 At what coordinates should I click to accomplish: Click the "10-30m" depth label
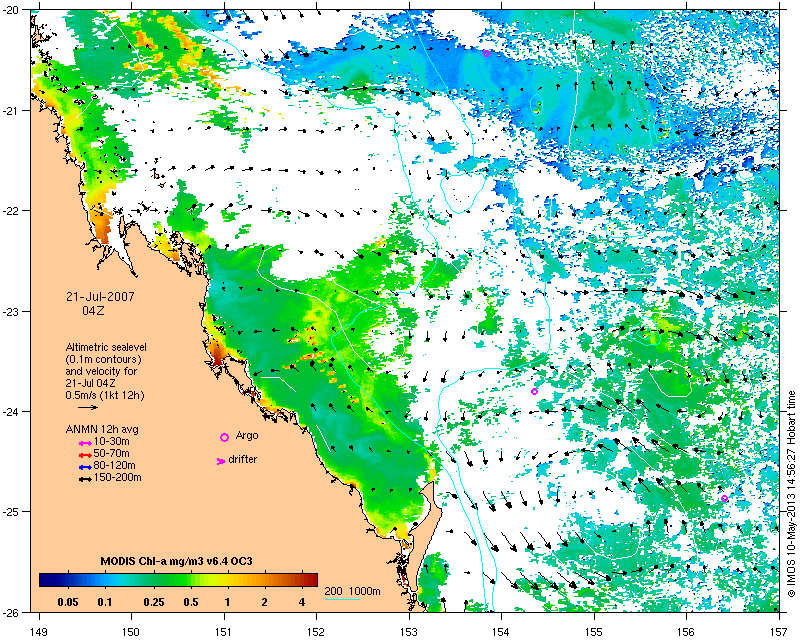tap(112, 441)
